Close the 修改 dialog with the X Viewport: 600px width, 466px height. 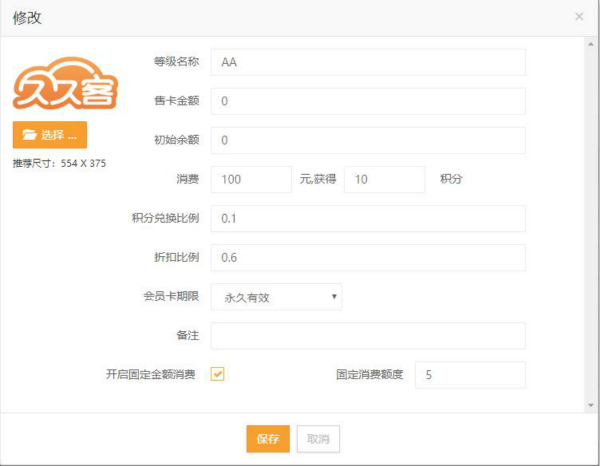coord(579,17)
